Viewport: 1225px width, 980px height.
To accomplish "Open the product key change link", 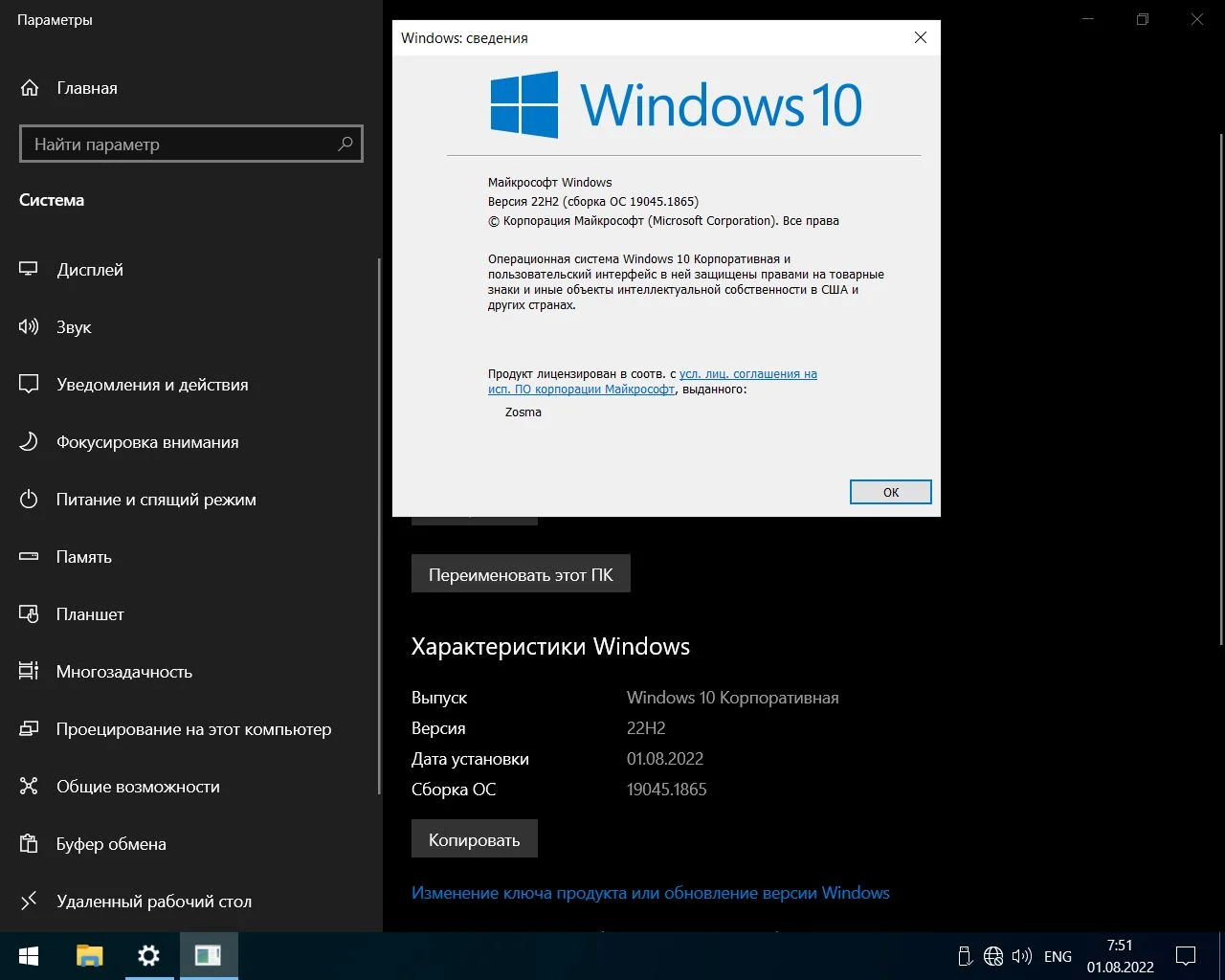I will tap(651, 893).
